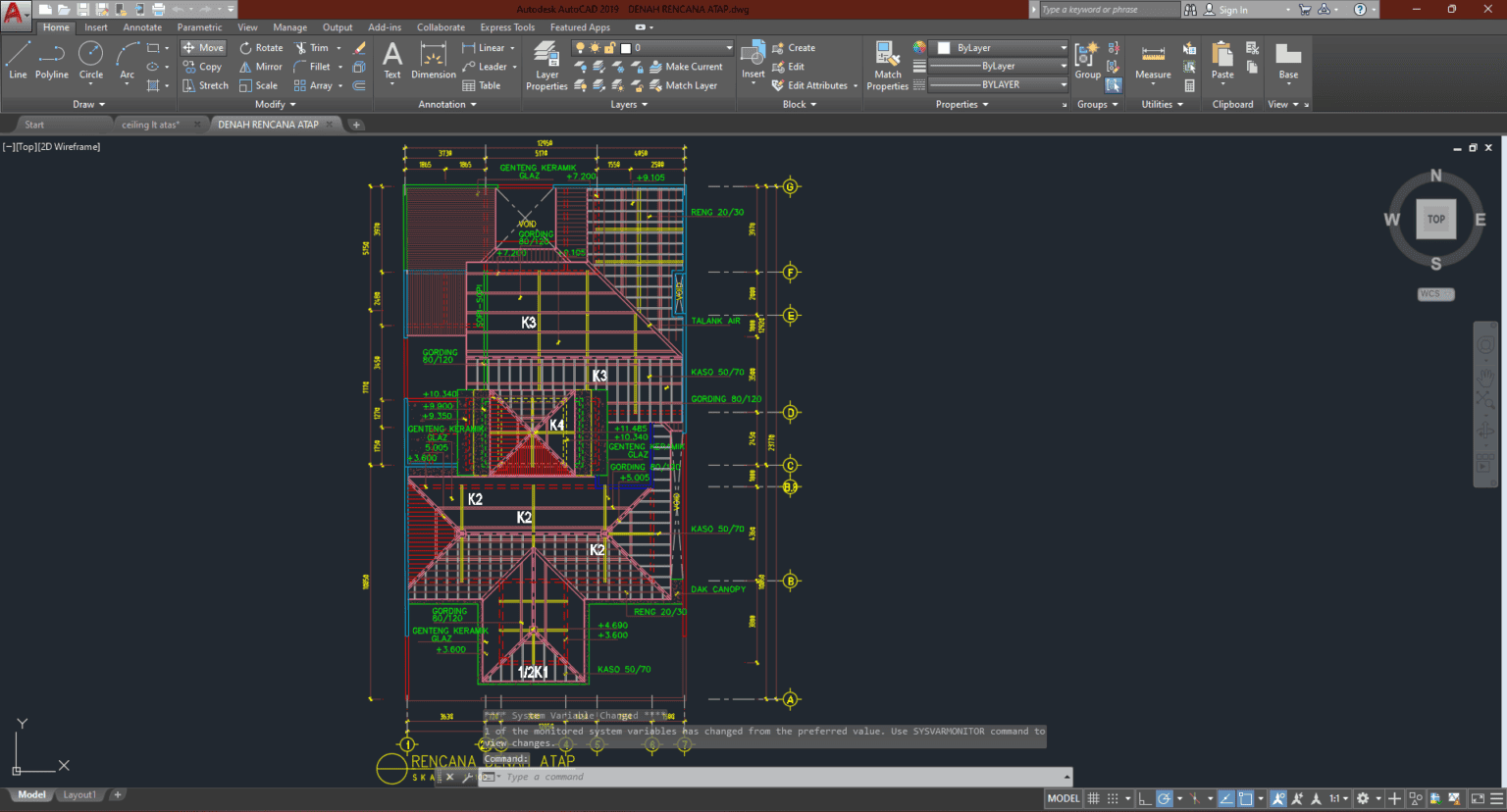The width and height of the screenshot is (1507, 812).
Task: Toggle ortho mode on the status bar
Action: click(1144, 797)
